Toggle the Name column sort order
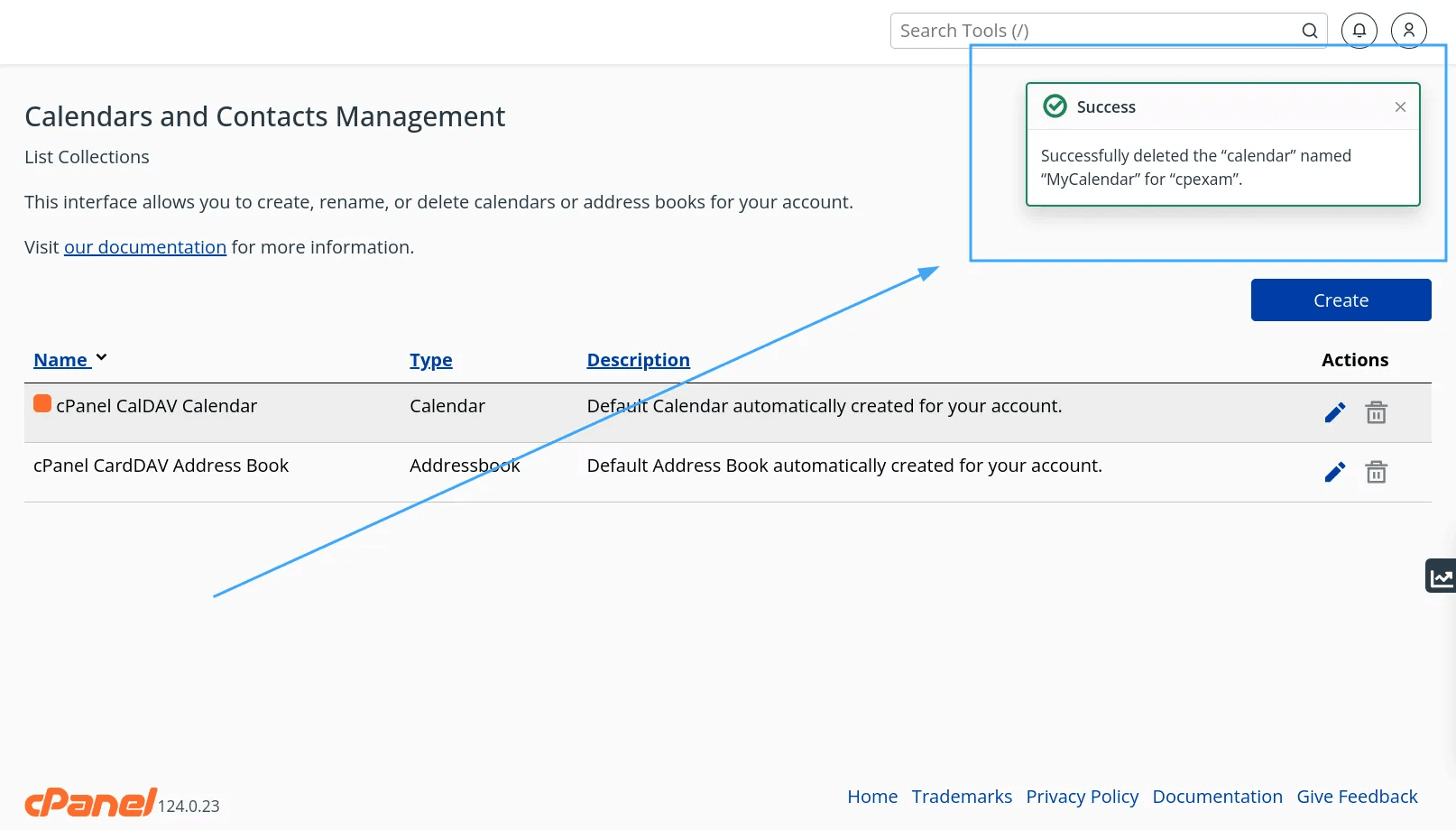This screenshot has height=830, width=1456. [x=61, y=359]
